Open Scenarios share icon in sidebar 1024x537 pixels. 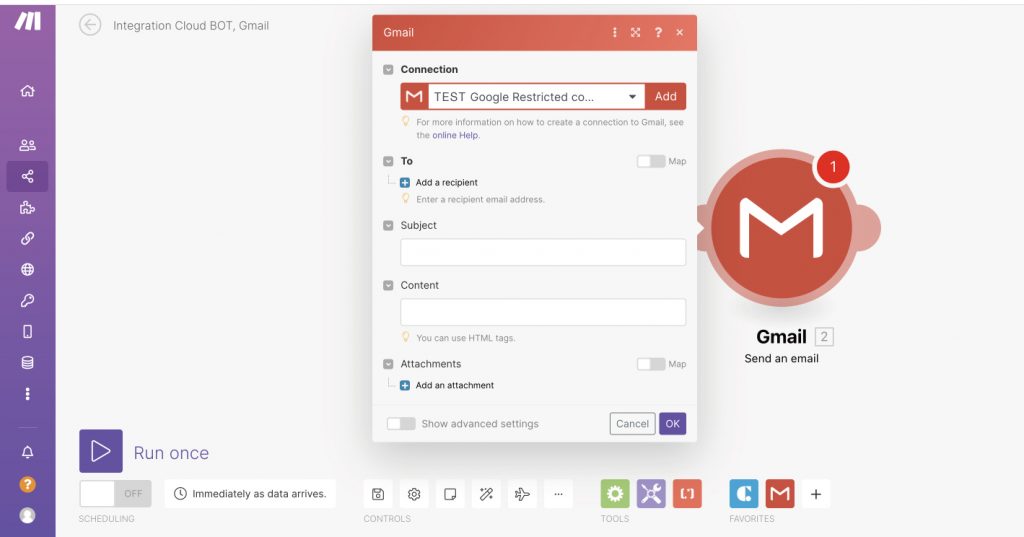27,176
